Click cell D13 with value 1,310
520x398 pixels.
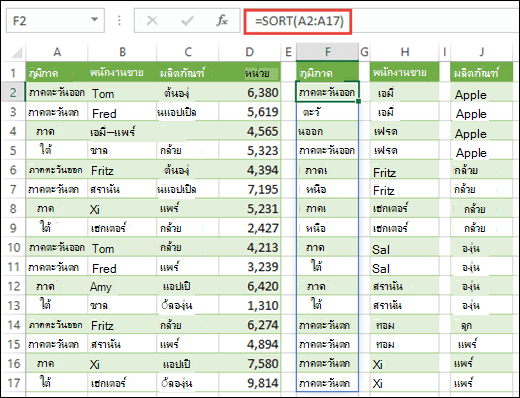pyautogui.click(x=249, y=305)
